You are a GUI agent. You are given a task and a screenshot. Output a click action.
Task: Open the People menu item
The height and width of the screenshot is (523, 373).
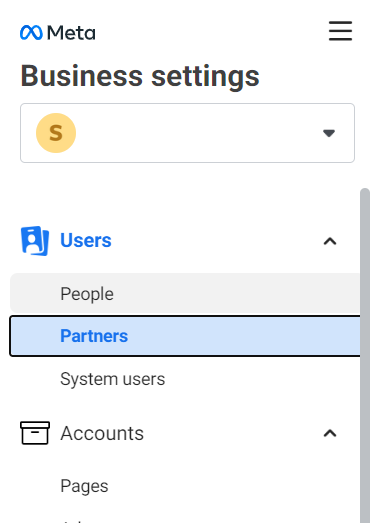[185, 294]
